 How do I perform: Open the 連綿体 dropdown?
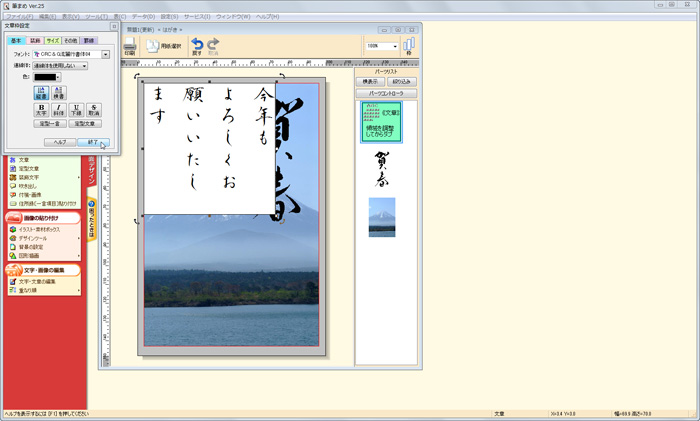[x=83, y=66]
